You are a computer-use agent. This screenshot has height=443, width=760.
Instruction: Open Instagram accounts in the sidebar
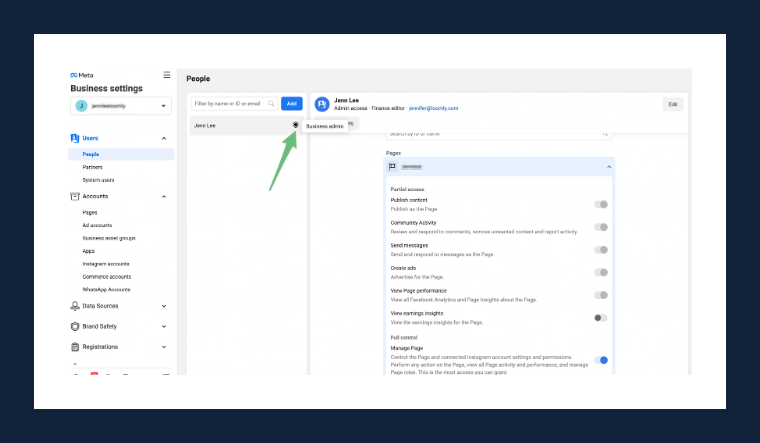click(x=106, y=264)
